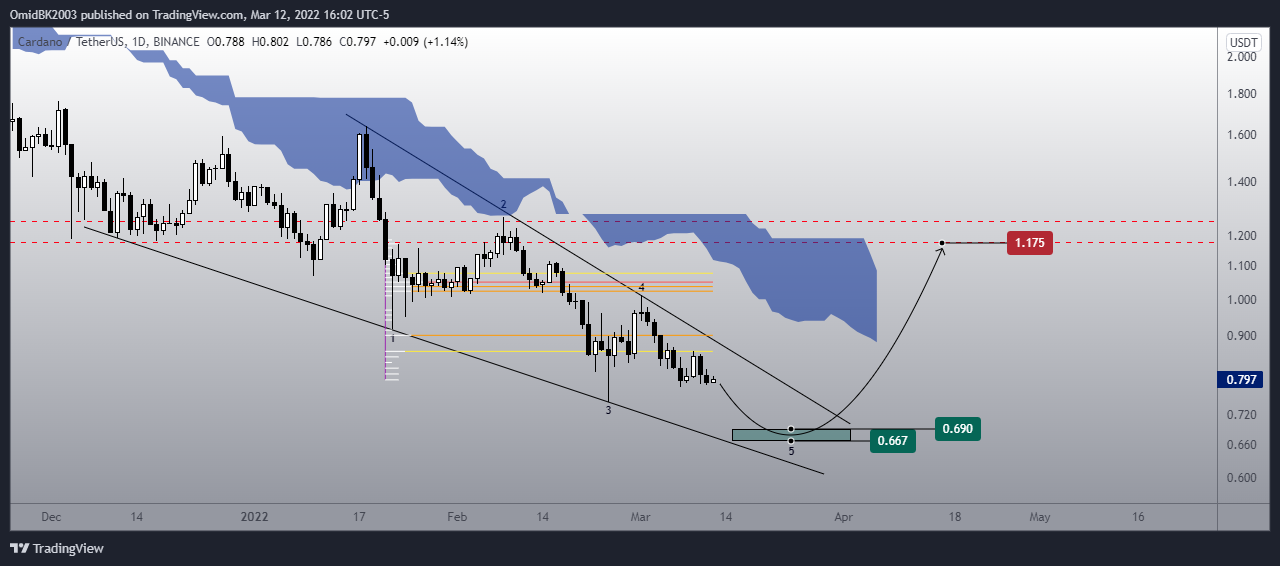
Task: Click the close value C0.797
Action: (356, 42)
